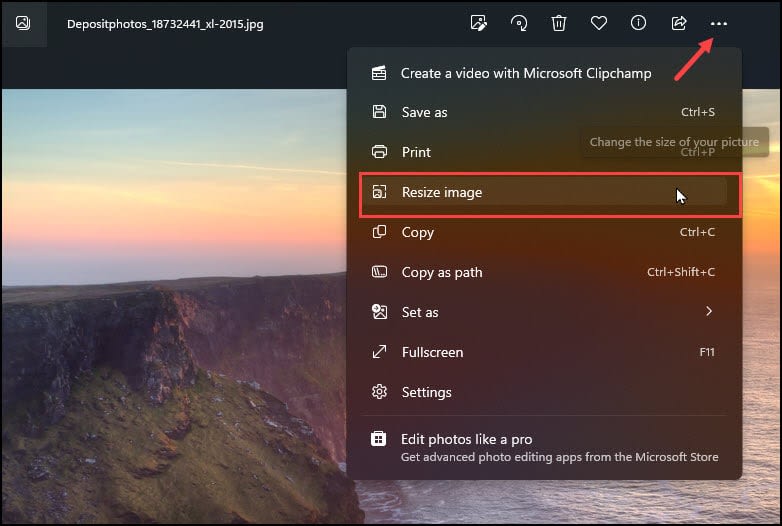
Task: Delete the photo using the trash icon
Action: 559,23
